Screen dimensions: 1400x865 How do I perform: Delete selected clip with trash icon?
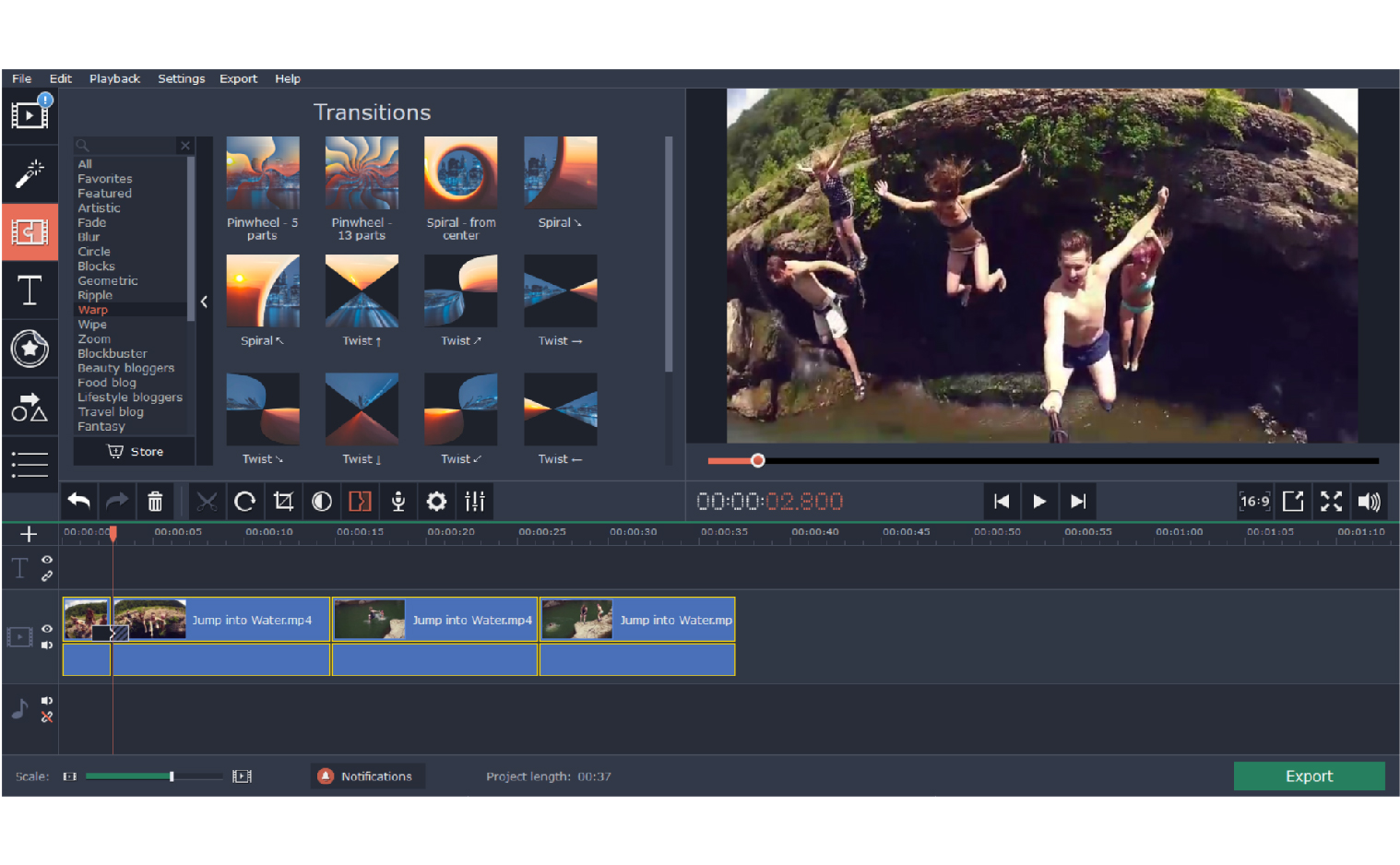(155, 501)
